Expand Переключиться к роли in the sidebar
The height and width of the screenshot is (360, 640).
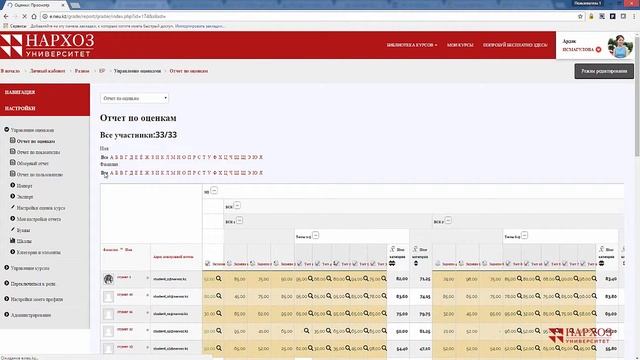point(7,283)
